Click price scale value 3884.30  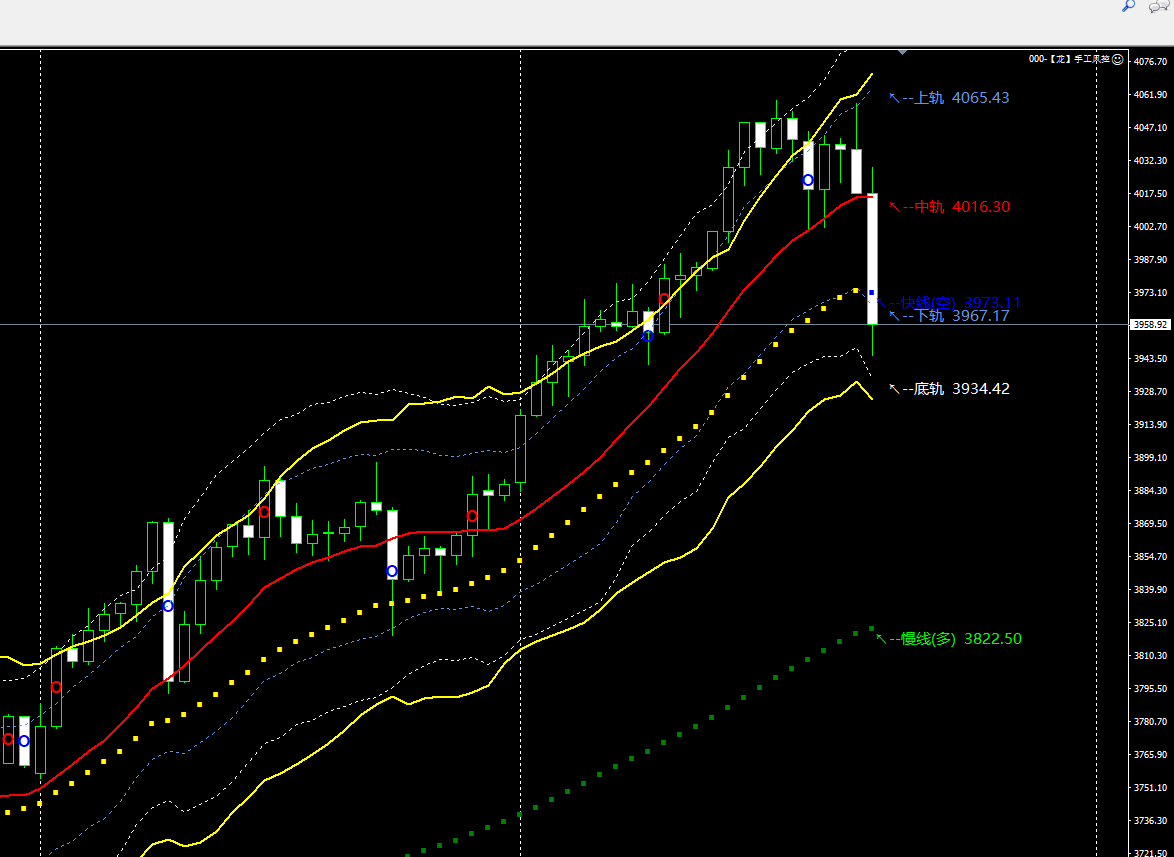pos(1151,490)
